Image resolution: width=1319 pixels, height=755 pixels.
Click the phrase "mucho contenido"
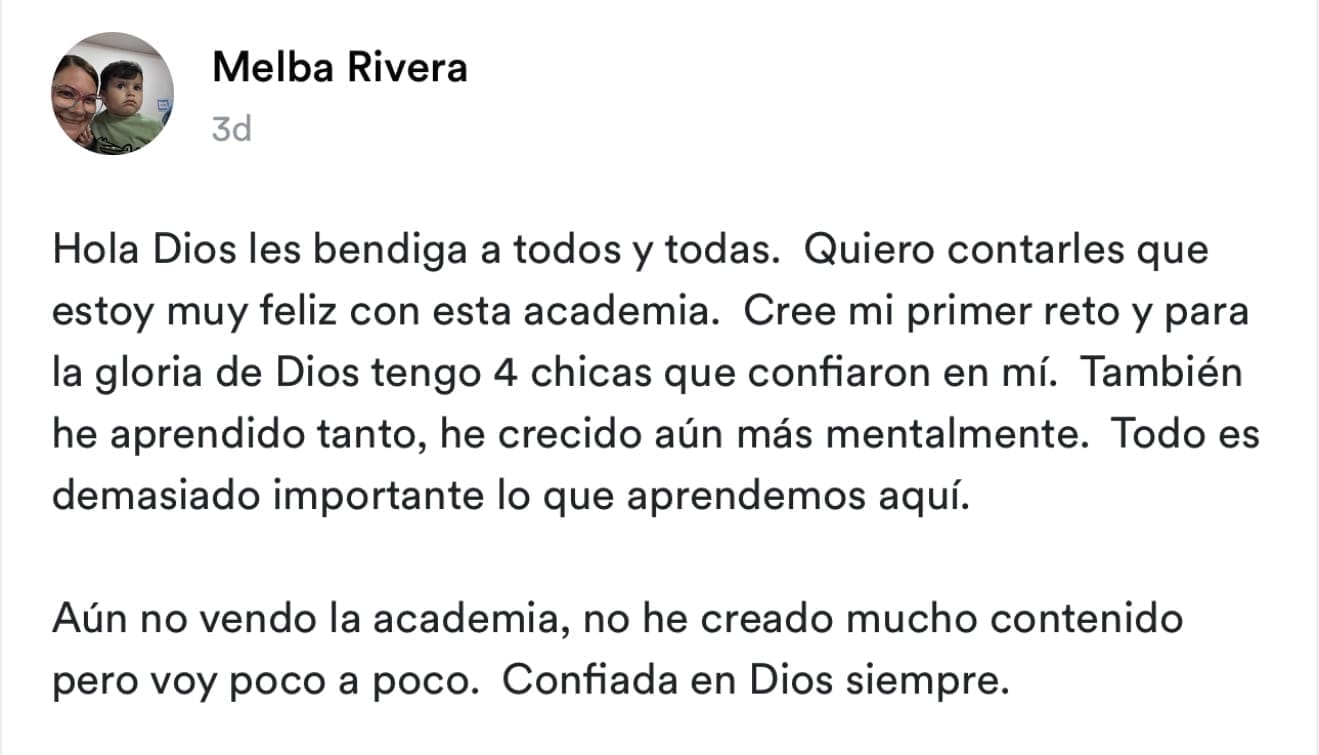(1014, 619)
